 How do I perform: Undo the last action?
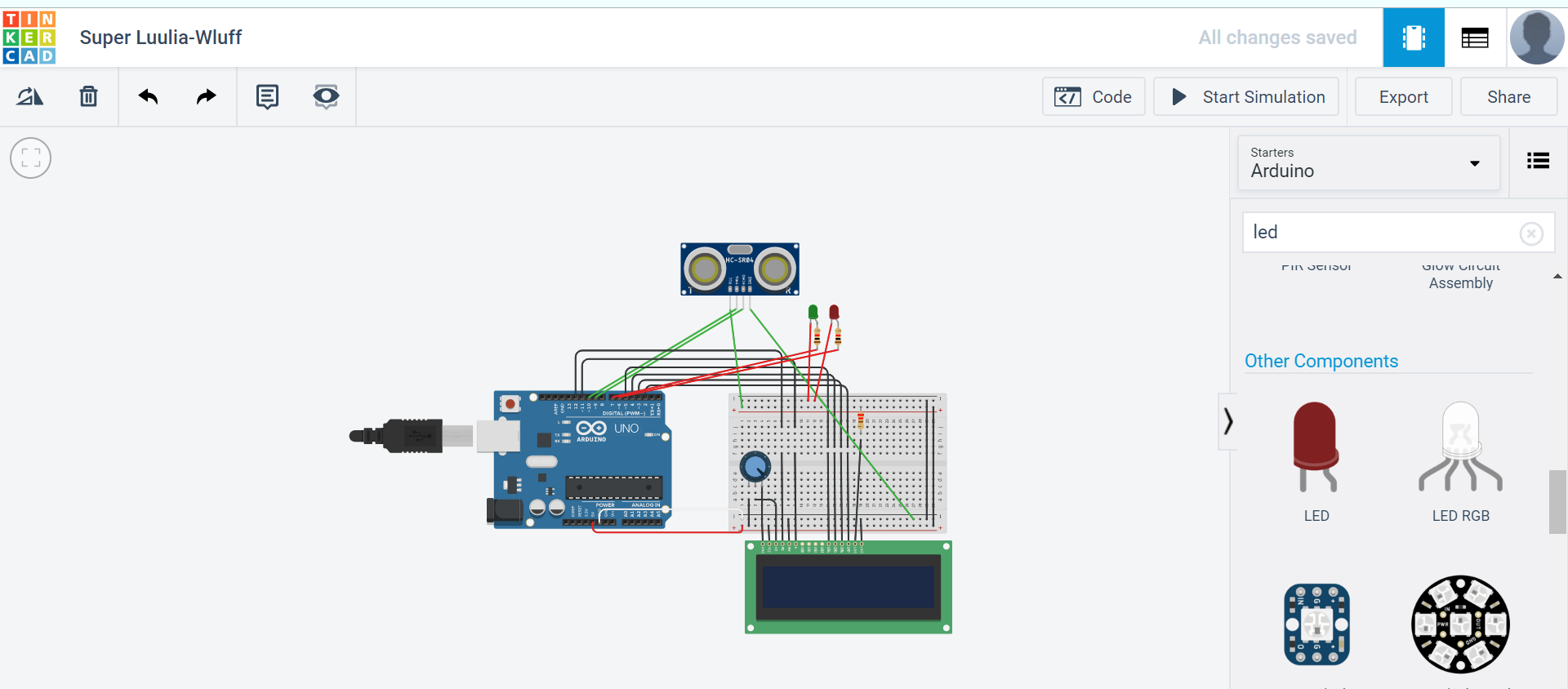(148, 96)
